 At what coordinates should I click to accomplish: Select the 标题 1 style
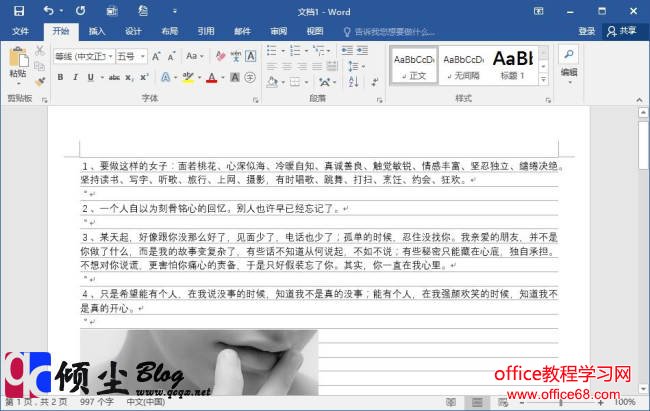point(512,66)
